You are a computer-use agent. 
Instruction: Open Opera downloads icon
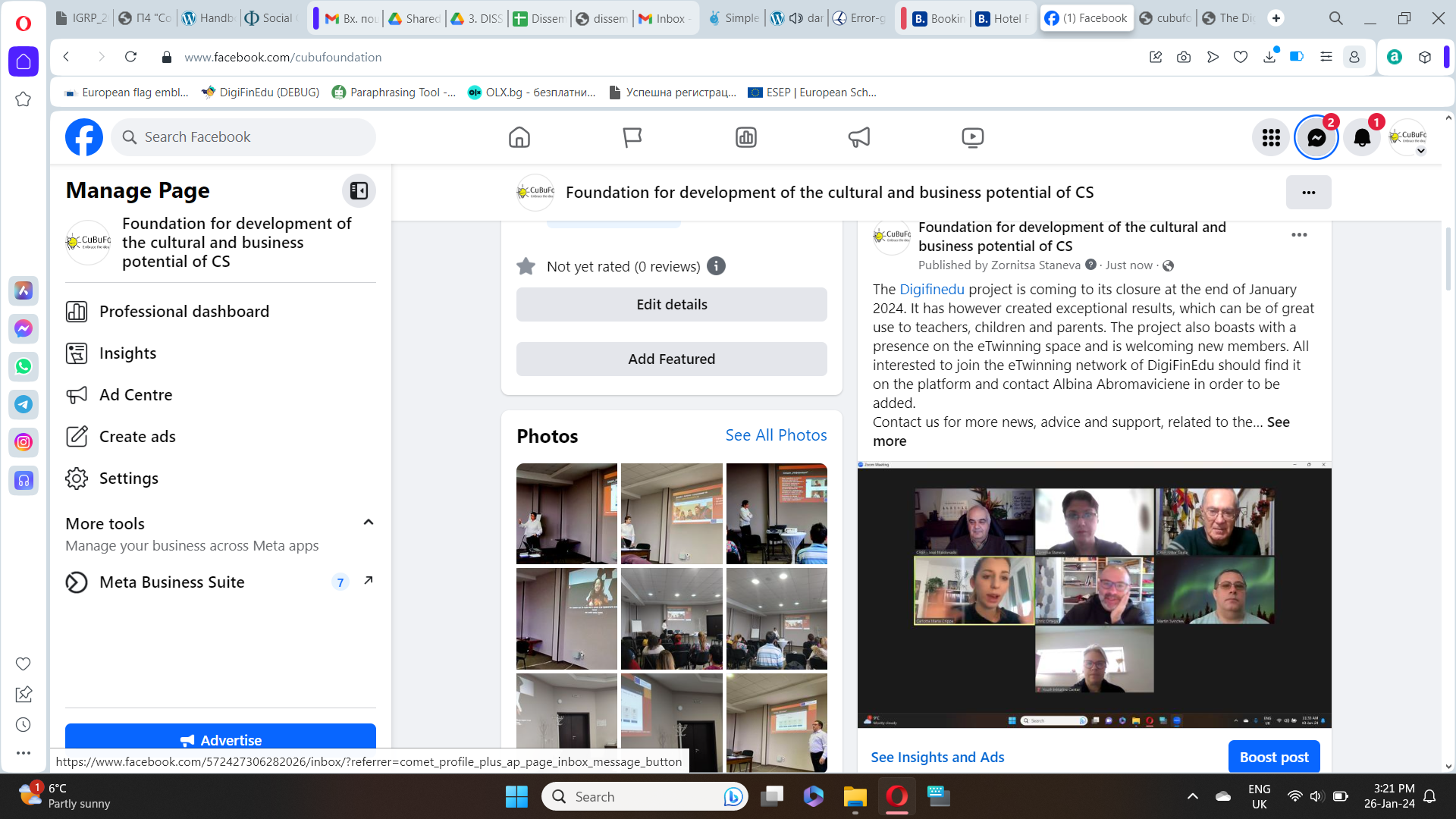pyautogui.click(x=1269, y=57)
